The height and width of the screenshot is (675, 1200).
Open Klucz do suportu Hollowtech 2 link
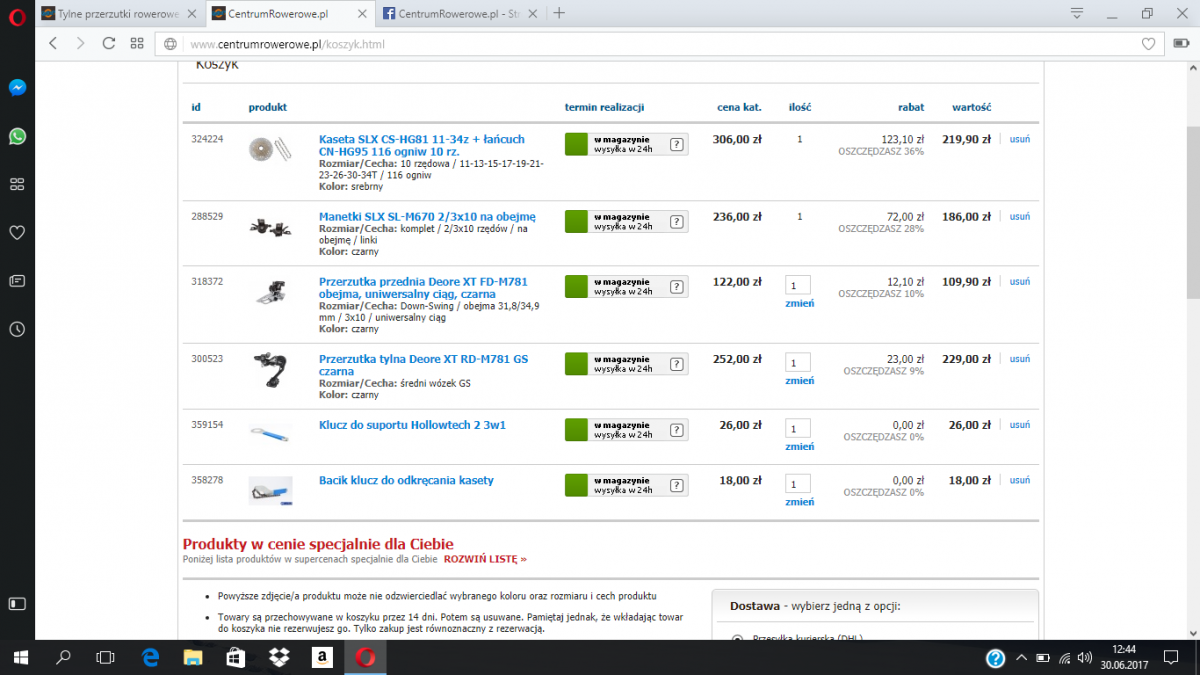tap(412, 425)
